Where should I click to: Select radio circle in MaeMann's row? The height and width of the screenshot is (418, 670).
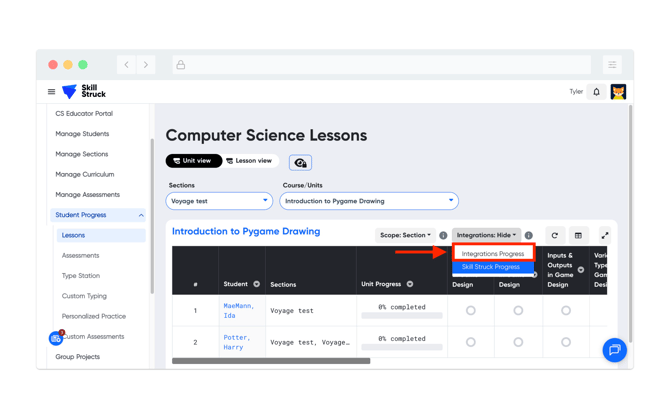(471, 311)
